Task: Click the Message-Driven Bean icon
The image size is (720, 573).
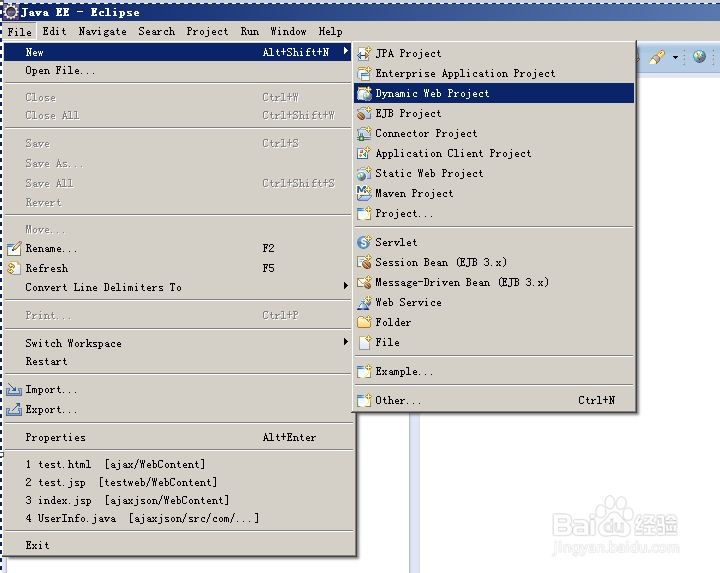Action: [x=364, y=282]
